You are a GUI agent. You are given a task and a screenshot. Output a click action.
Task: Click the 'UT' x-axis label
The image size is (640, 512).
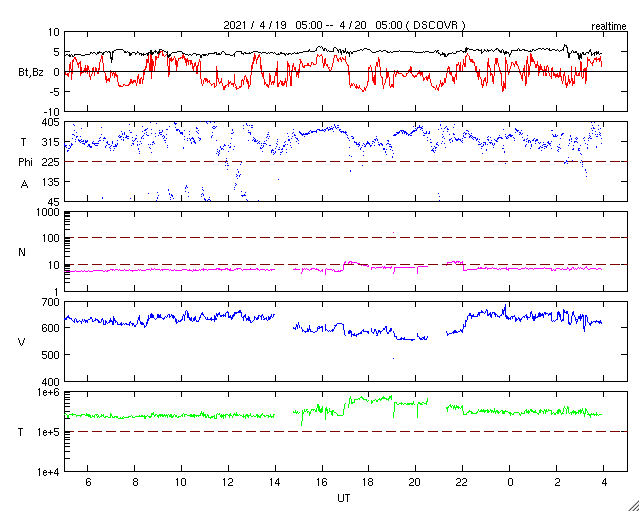point(343,498)
